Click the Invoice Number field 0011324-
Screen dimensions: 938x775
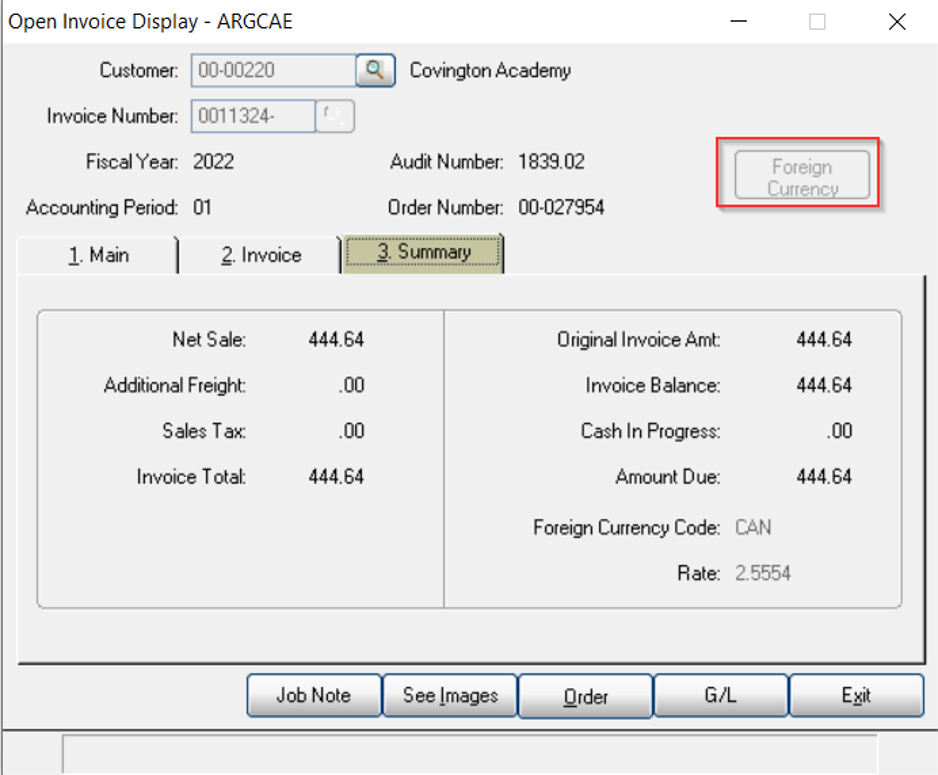point(253,116)
